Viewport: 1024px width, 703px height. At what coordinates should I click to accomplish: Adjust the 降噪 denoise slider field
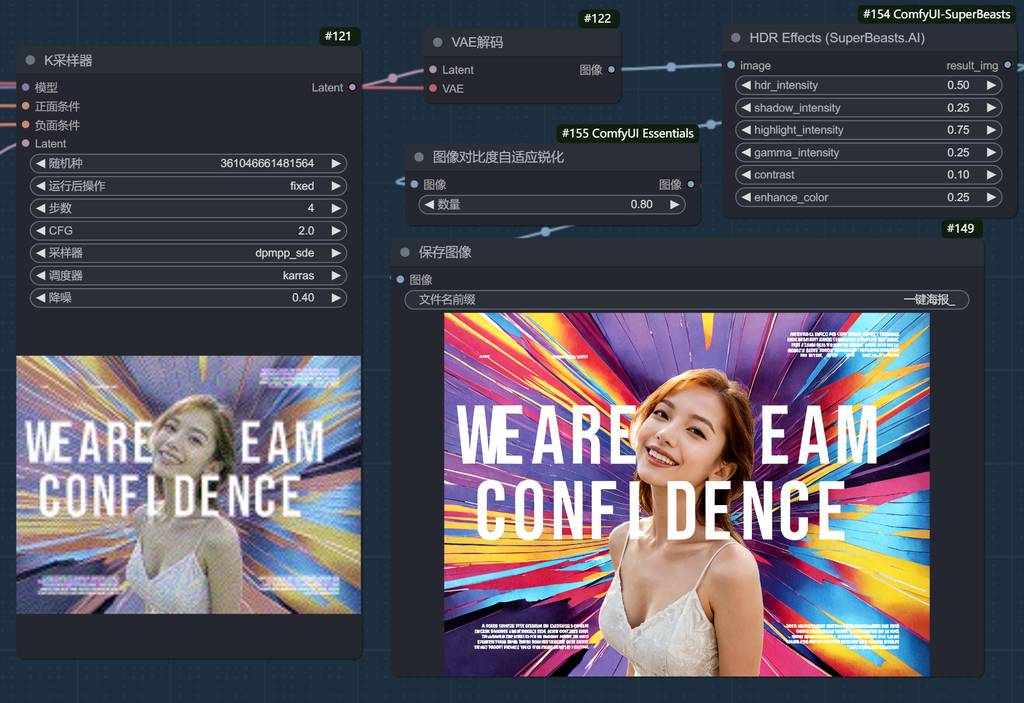[188, 298]
